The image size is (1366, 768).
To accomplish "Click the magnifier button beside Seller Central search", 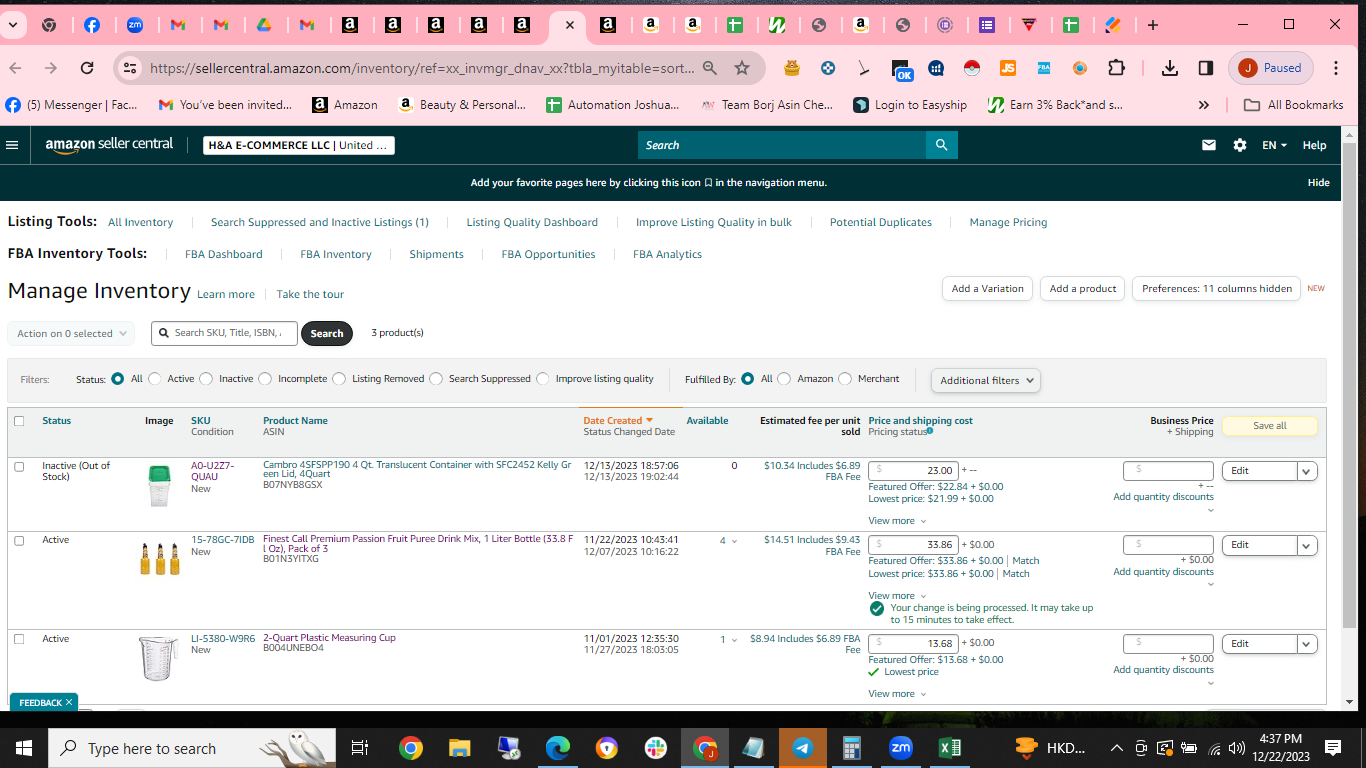I will point(941,145).
